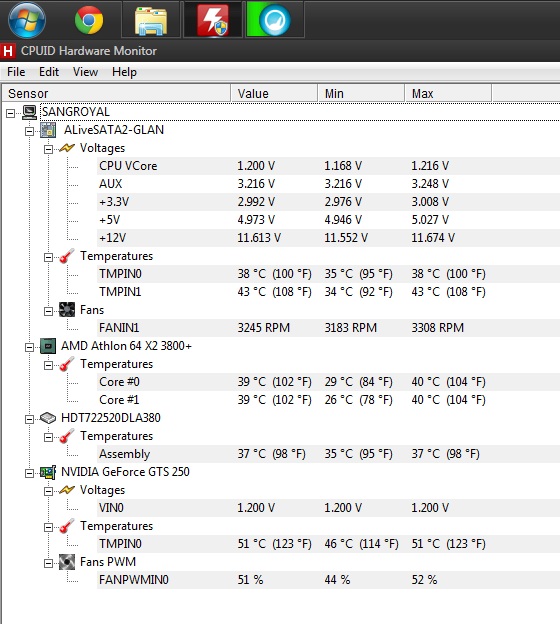This screenshot has width=560, height=624.
Task: Collapse hard drive Temperatures group
Action: pyautogui.click(x=48, y=437)
